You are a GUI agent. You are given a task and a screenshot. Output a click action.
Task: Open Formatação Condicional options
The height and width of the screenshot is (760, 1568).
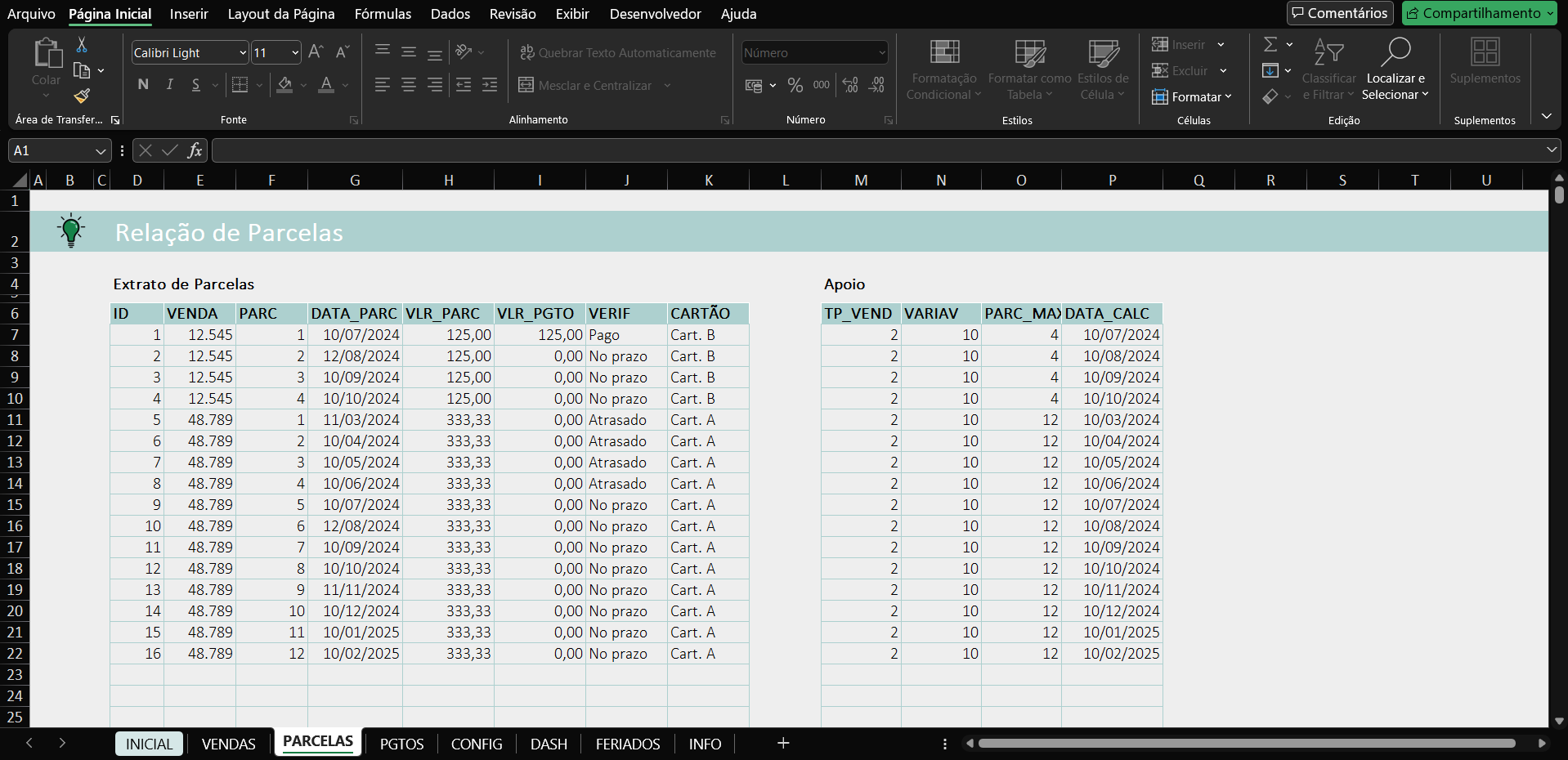coord(943,69)
